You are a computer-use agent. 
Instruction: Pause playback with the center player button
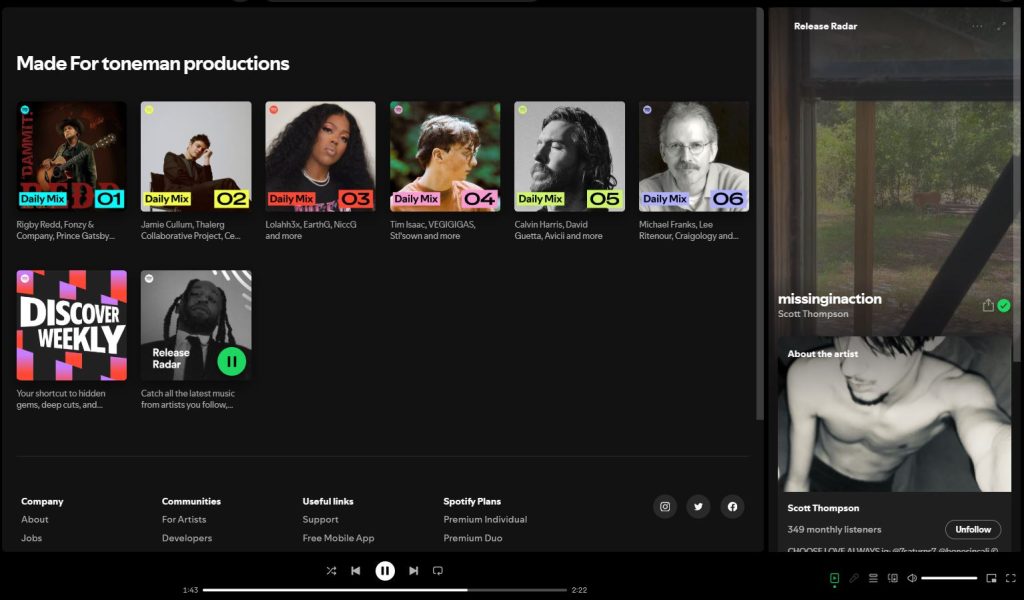click(385, 571)
